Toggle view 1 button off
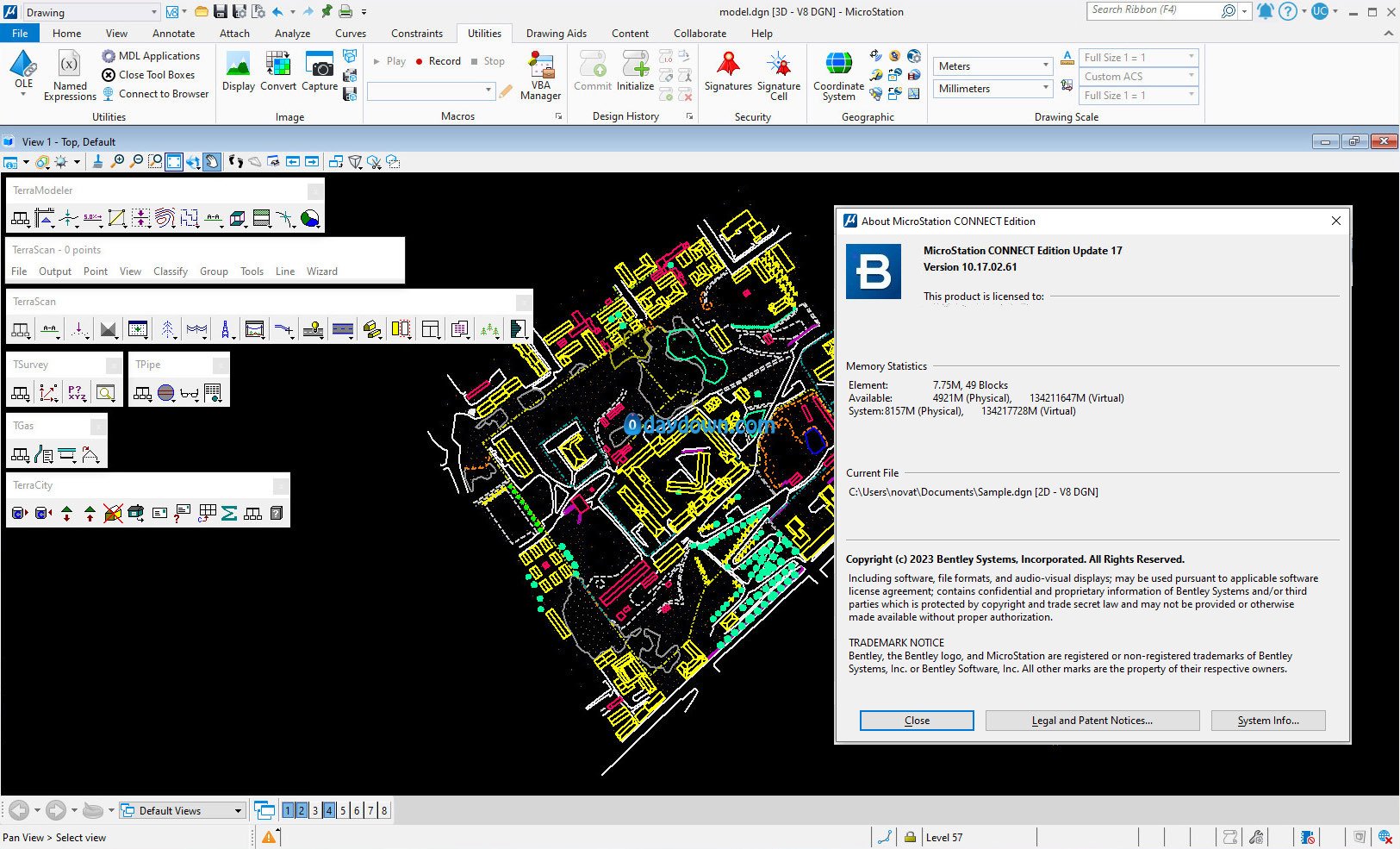 pos(288,810)
